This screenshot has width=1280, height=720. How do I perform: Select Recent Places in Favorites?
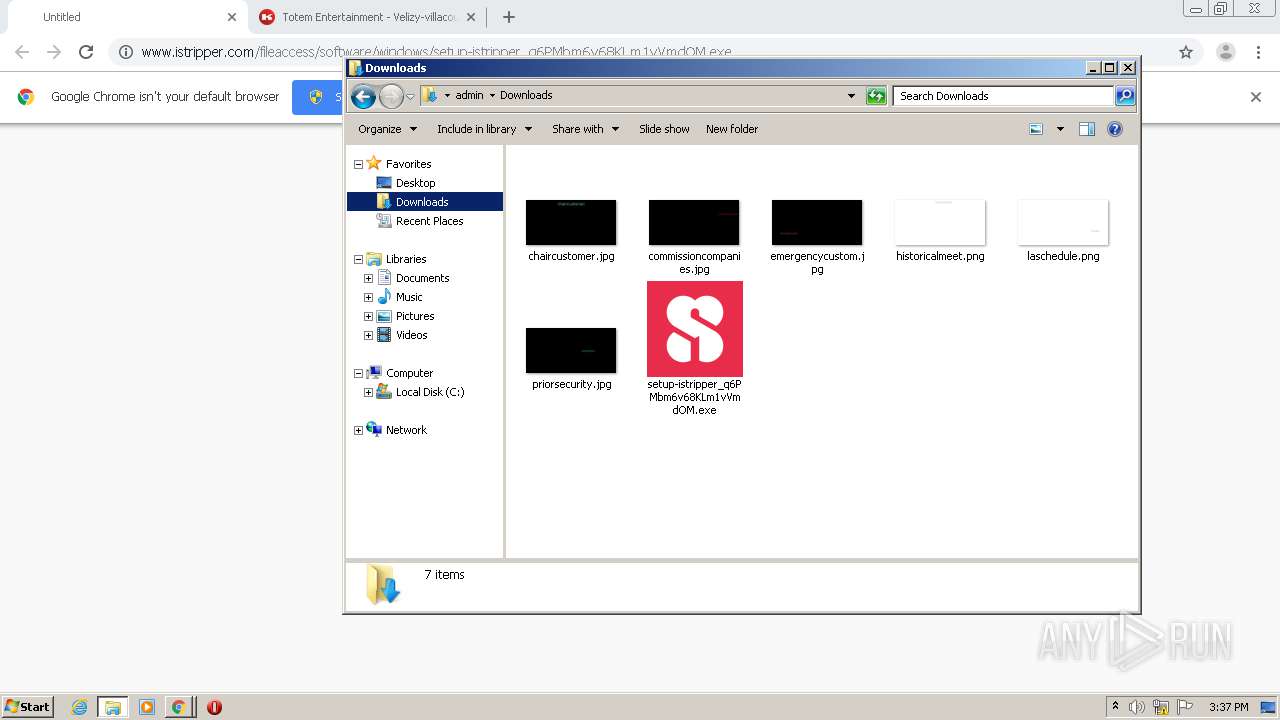point(429,221)
